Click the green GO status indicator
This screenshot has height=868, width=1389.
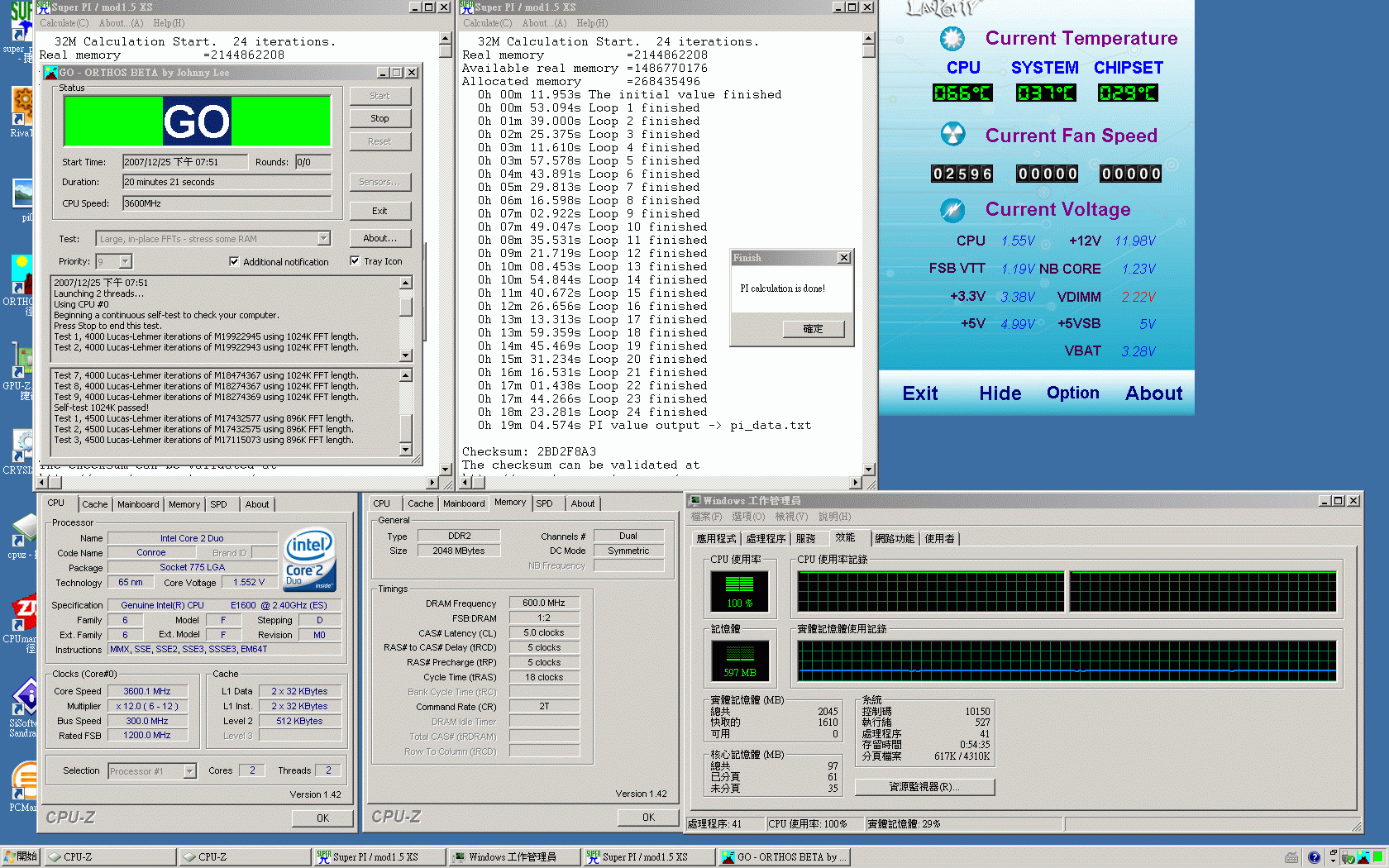(x=198, y=122)
